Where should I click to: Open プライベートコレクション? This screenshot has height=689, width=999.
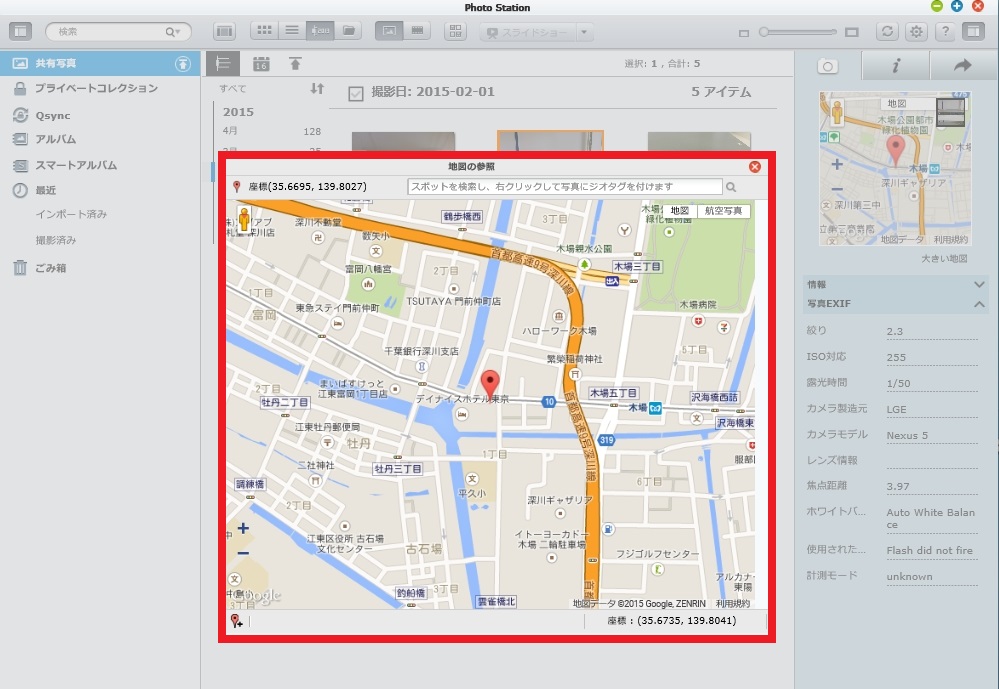[x=96, y=88]
